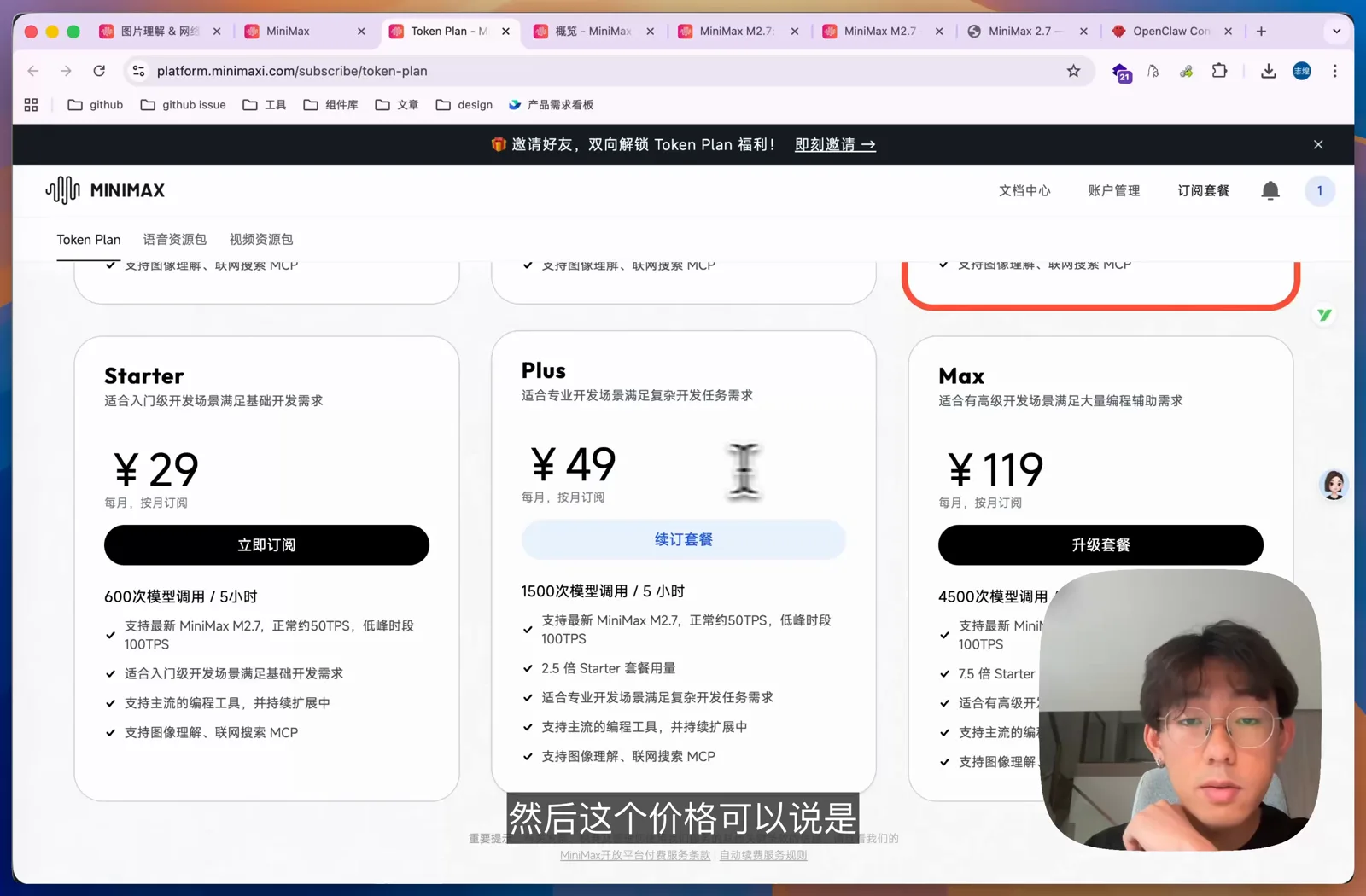
Task: Open site information icon in address bar
Action: tap(138, 71)
